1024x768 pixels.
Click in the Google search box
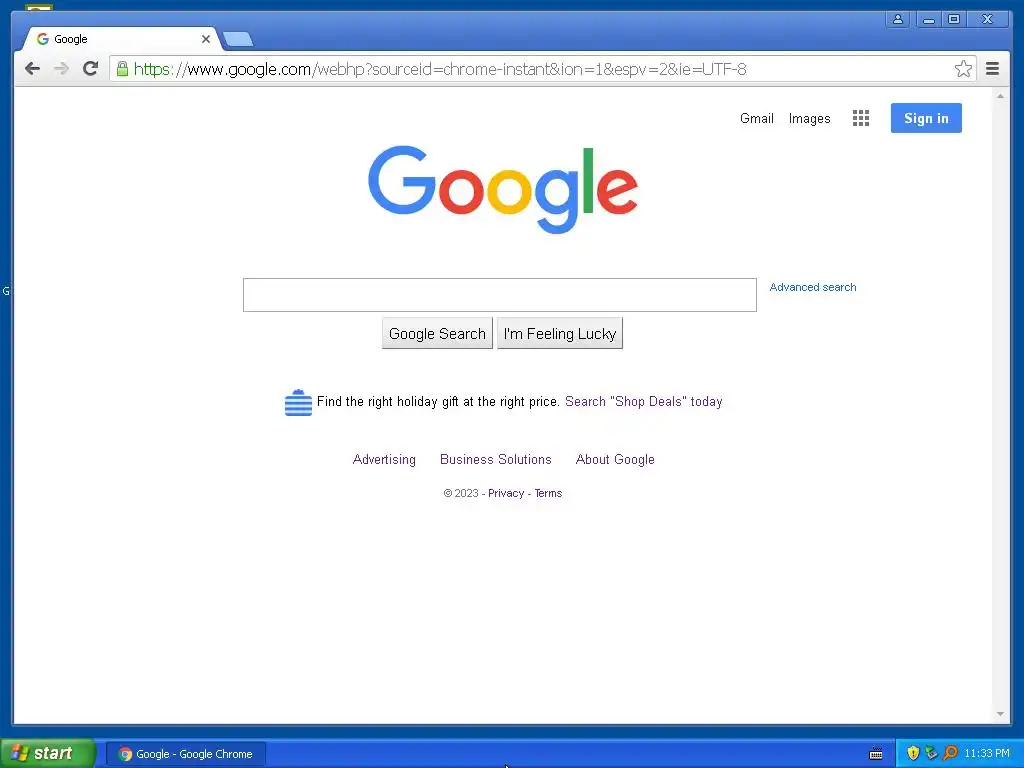pyautogui.click(x=500, y=295)
